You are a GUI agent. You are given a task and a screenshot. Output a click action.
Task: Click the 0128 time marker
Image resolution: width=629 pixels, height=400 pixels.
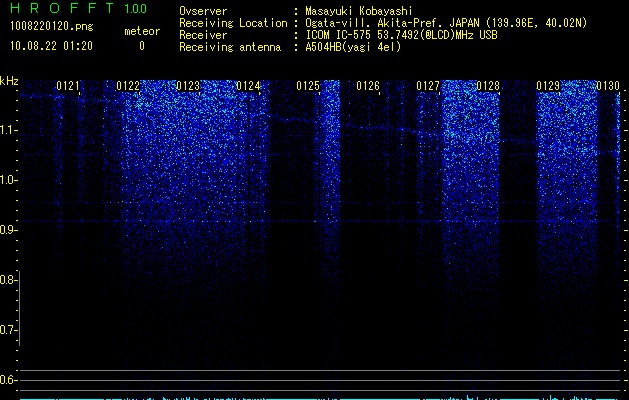(488, 86)
